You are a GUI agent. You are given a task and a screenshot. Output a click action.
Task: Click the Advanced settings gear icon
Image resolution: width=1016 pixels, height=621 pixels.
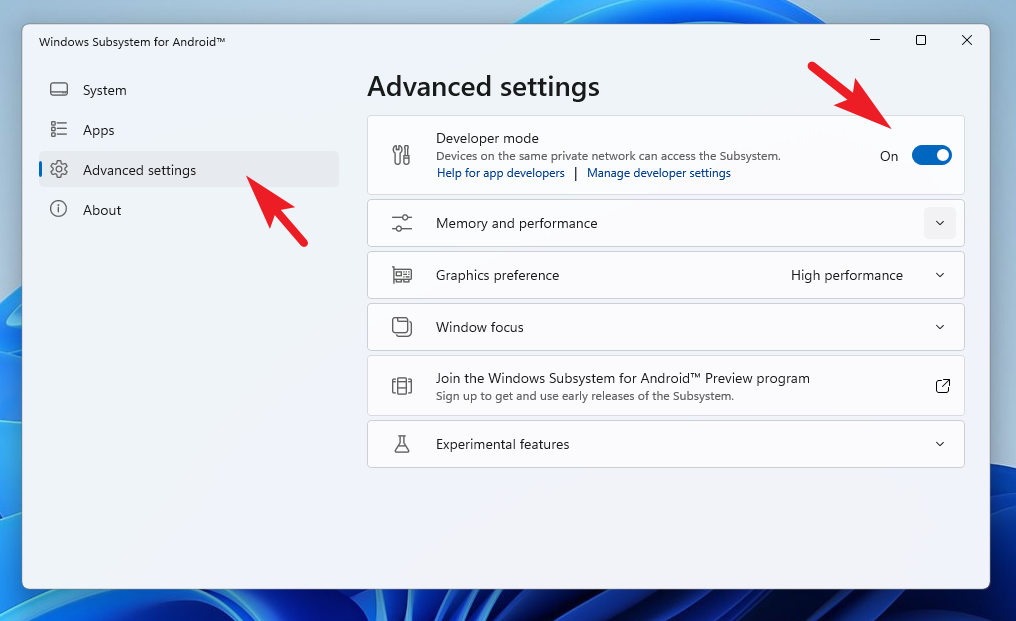click(x=59, y=169)
